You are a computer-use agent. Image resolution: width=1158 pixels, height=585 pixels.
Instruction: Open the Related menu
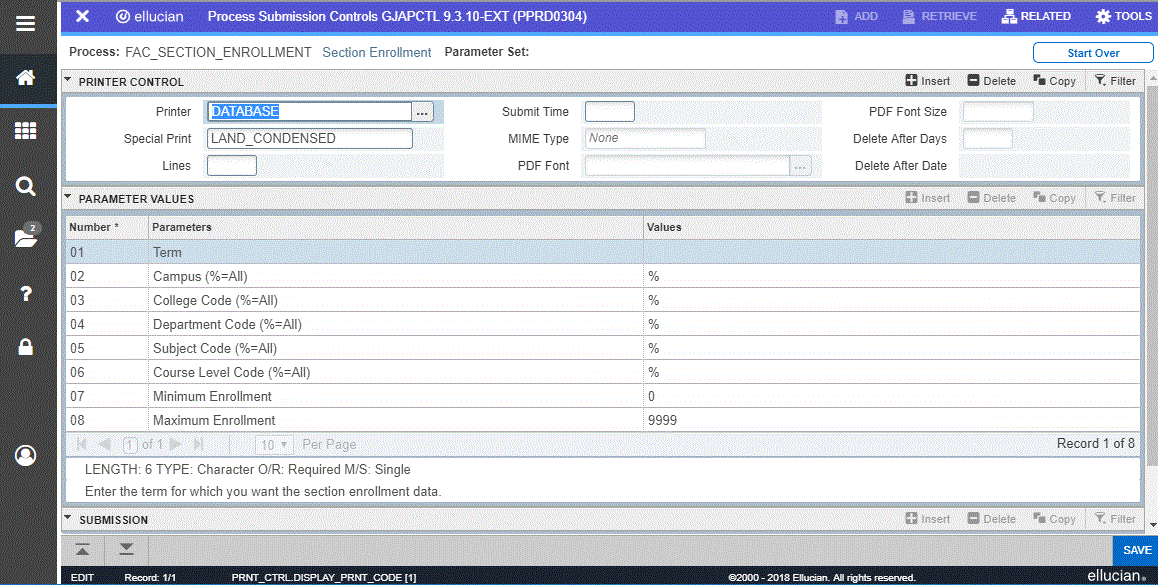tap(1036, 16)
